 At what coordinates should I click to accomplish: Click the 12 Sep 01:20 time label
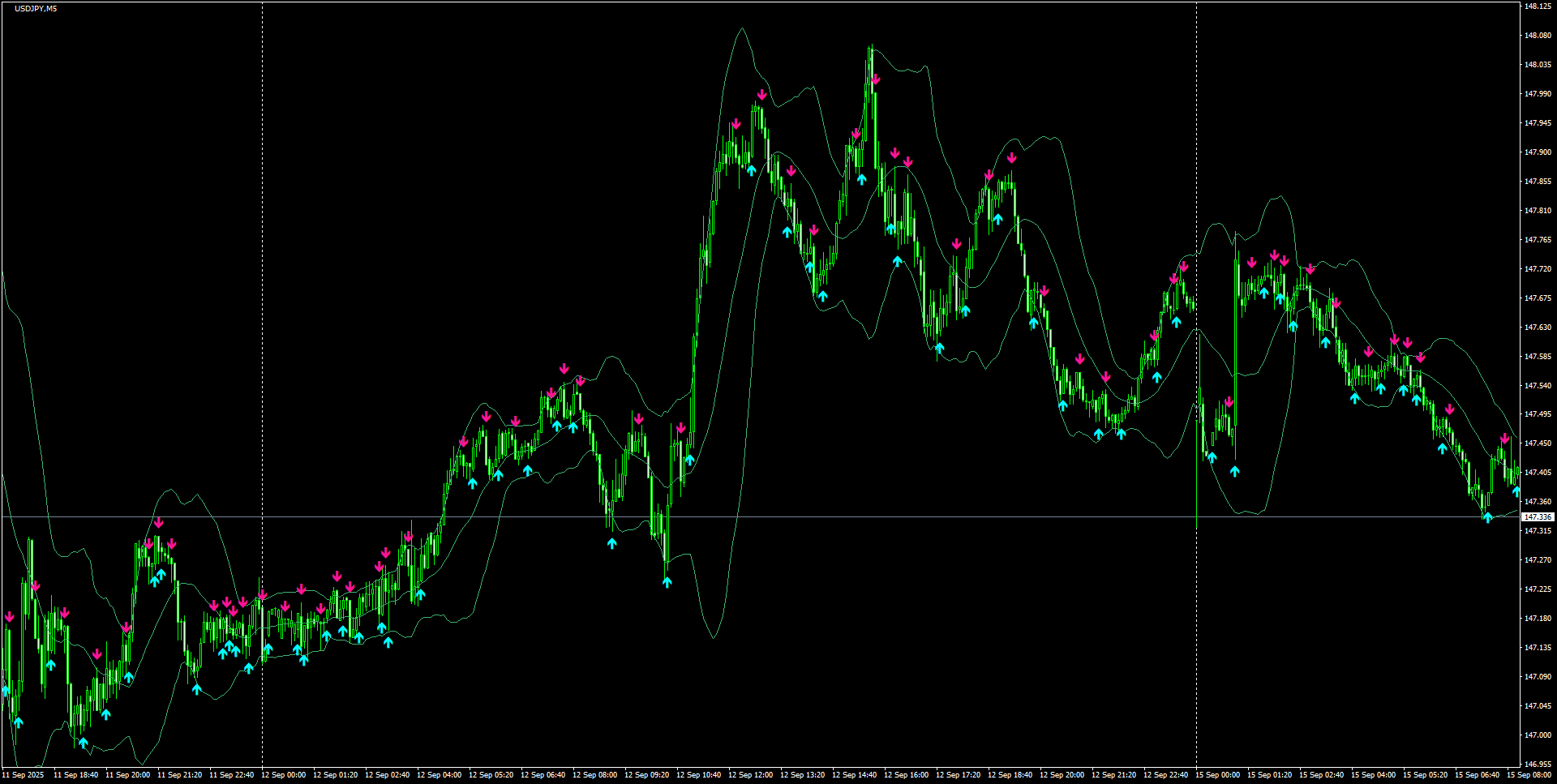(335, 775)
